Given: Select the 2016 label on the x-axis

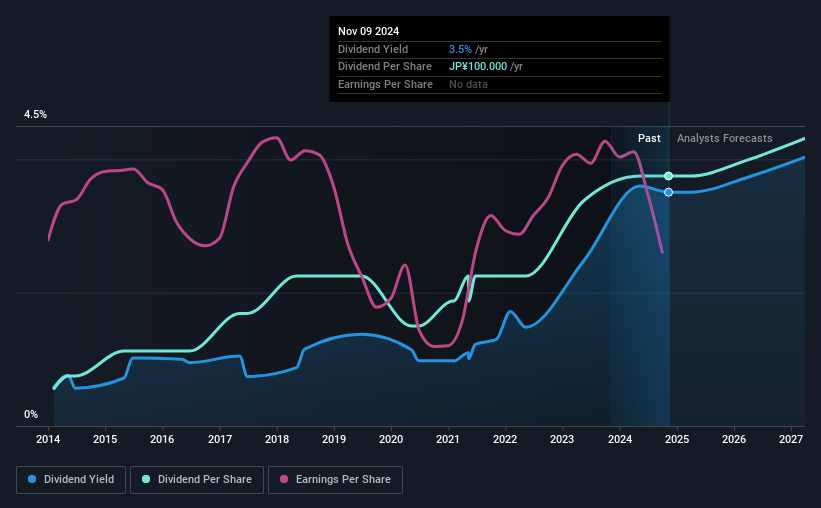Looking at the screenshot, I should pos(162,439).
